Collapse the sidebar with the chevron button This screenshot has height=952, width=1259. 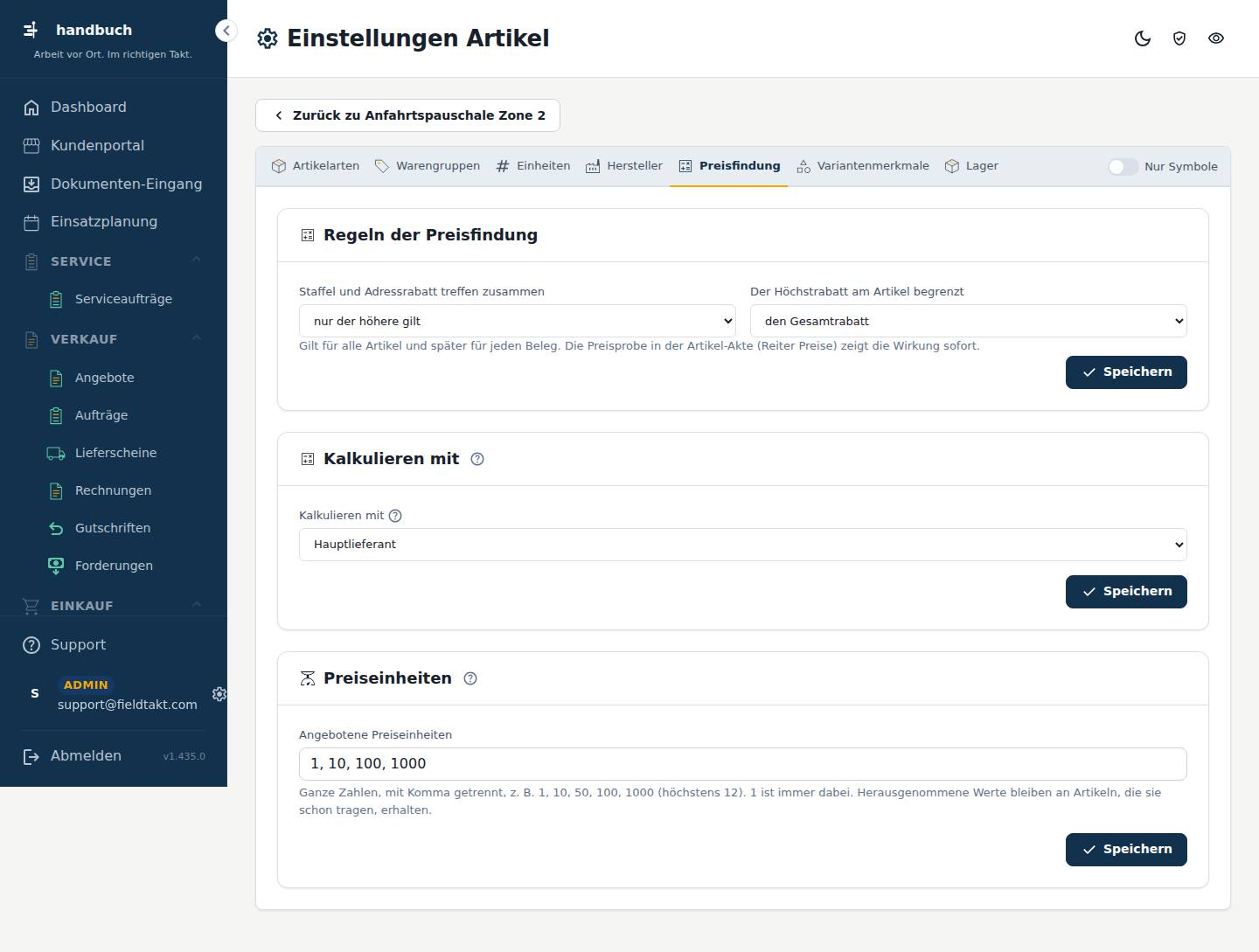click(x=226, y=31)
